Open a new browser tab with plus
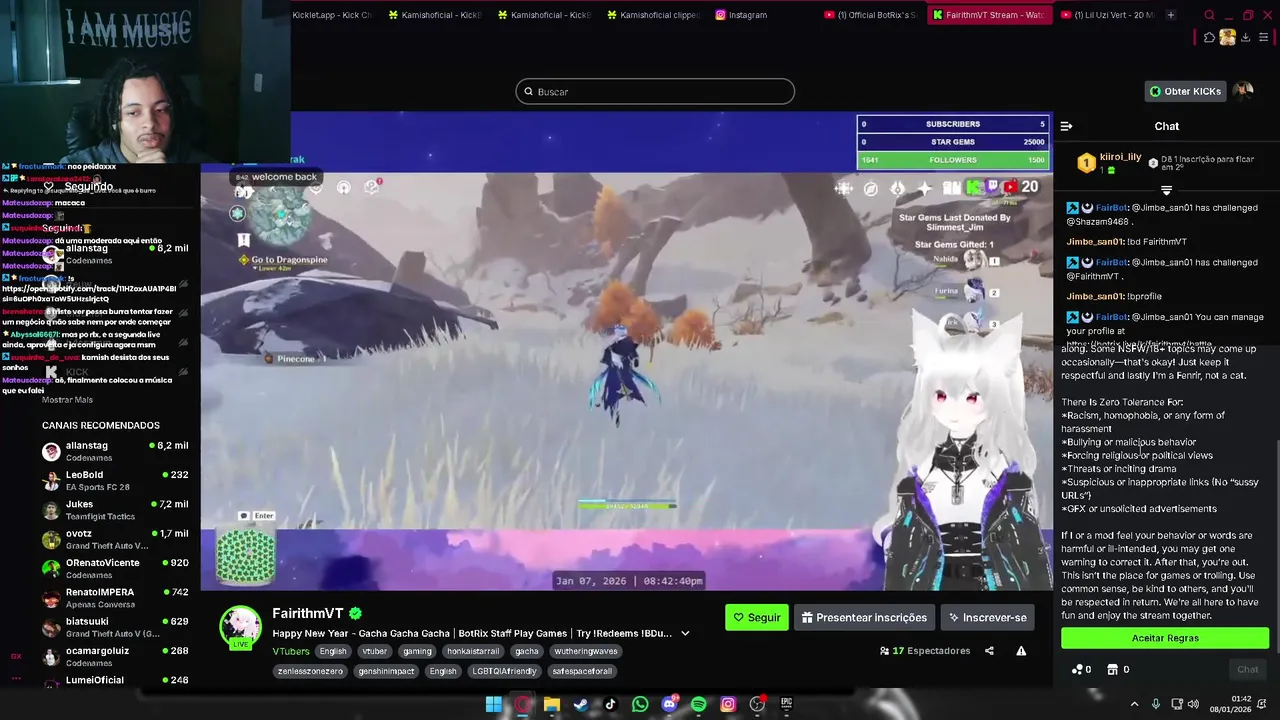Viewport: 1280px width, 720px height. tap(1171, 15)
